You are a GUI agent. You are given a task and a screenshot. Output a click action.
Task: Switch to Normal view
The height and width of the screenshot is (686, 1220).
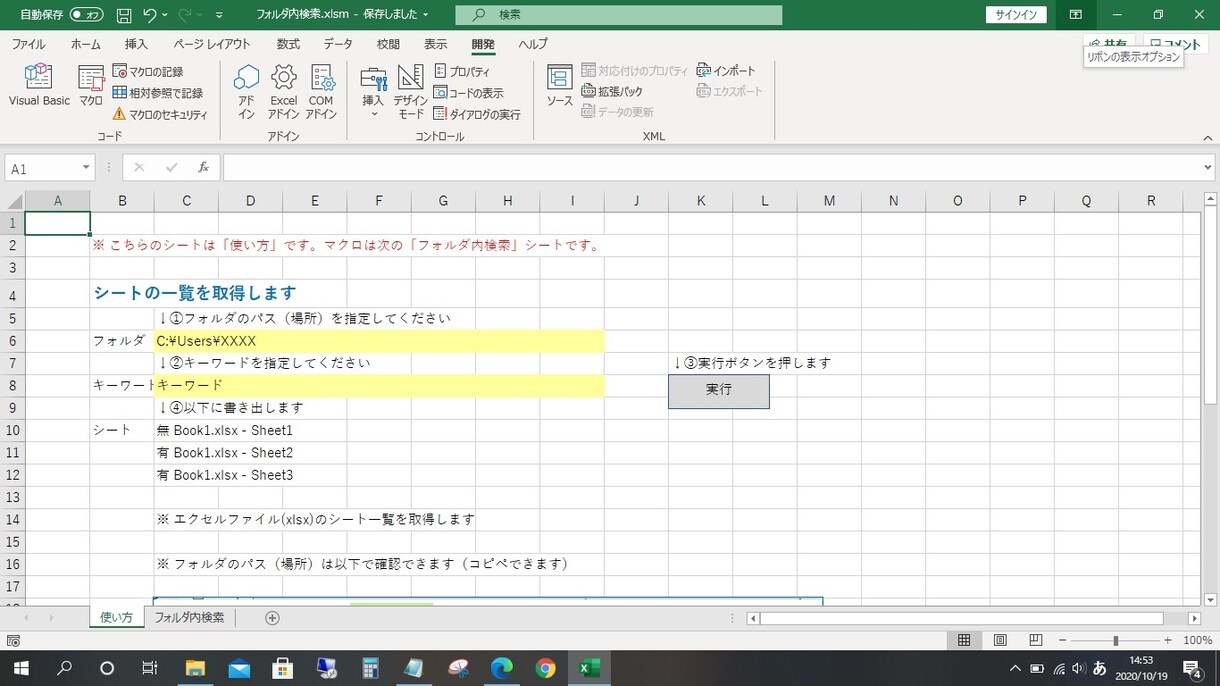pos(964,640)
